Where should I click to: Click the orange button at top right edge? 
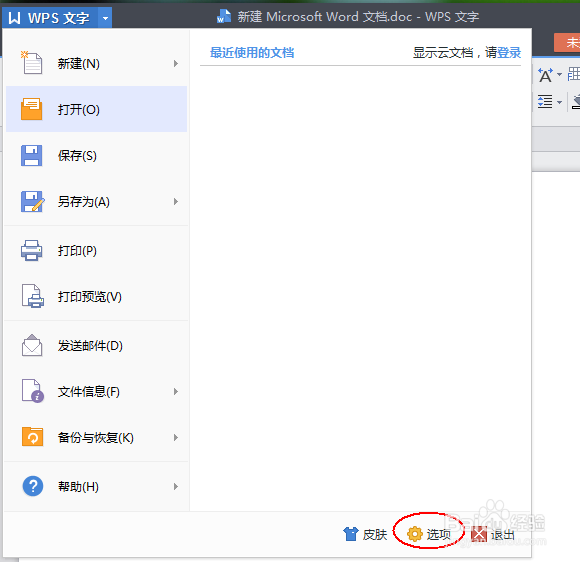(x=567, y=42)
